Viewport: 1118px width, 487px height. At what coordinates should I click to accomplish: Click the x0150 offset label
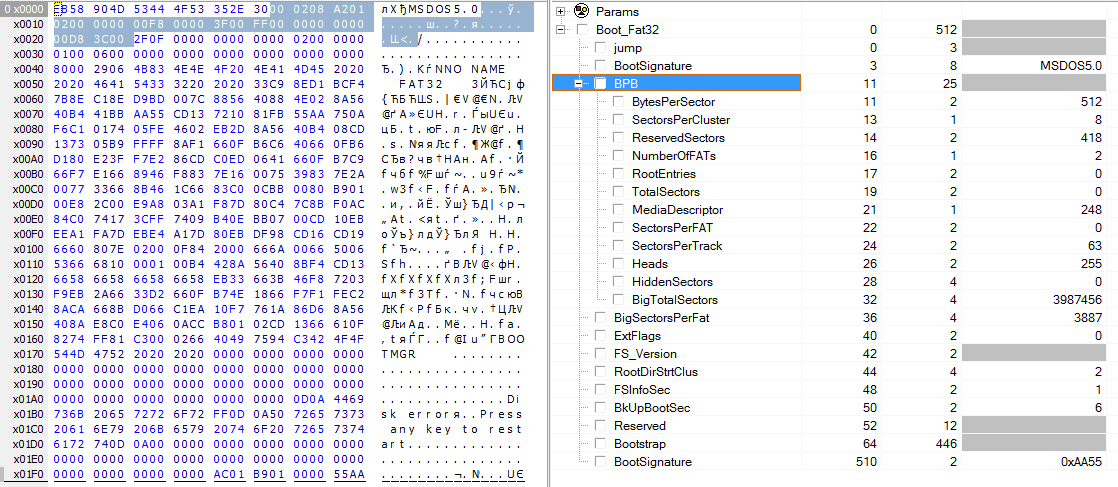tap(29, 324)
